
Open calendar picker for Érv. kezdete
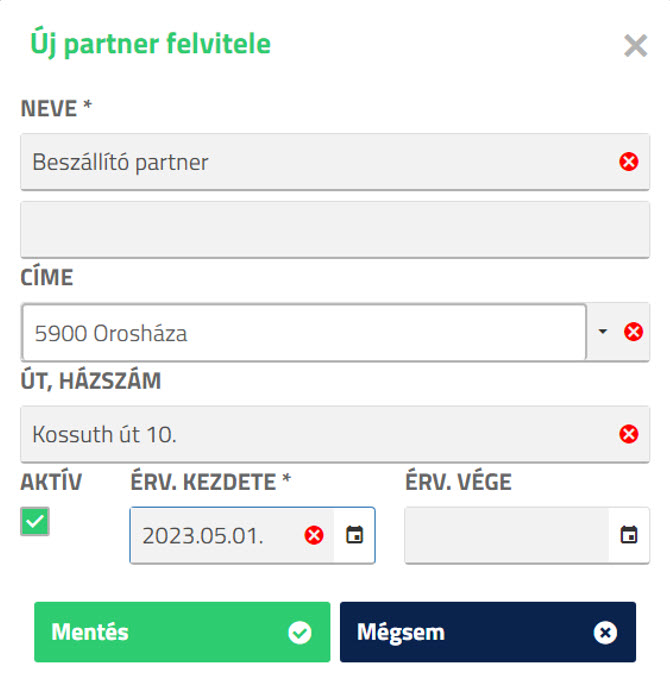(x=355, y=535)
